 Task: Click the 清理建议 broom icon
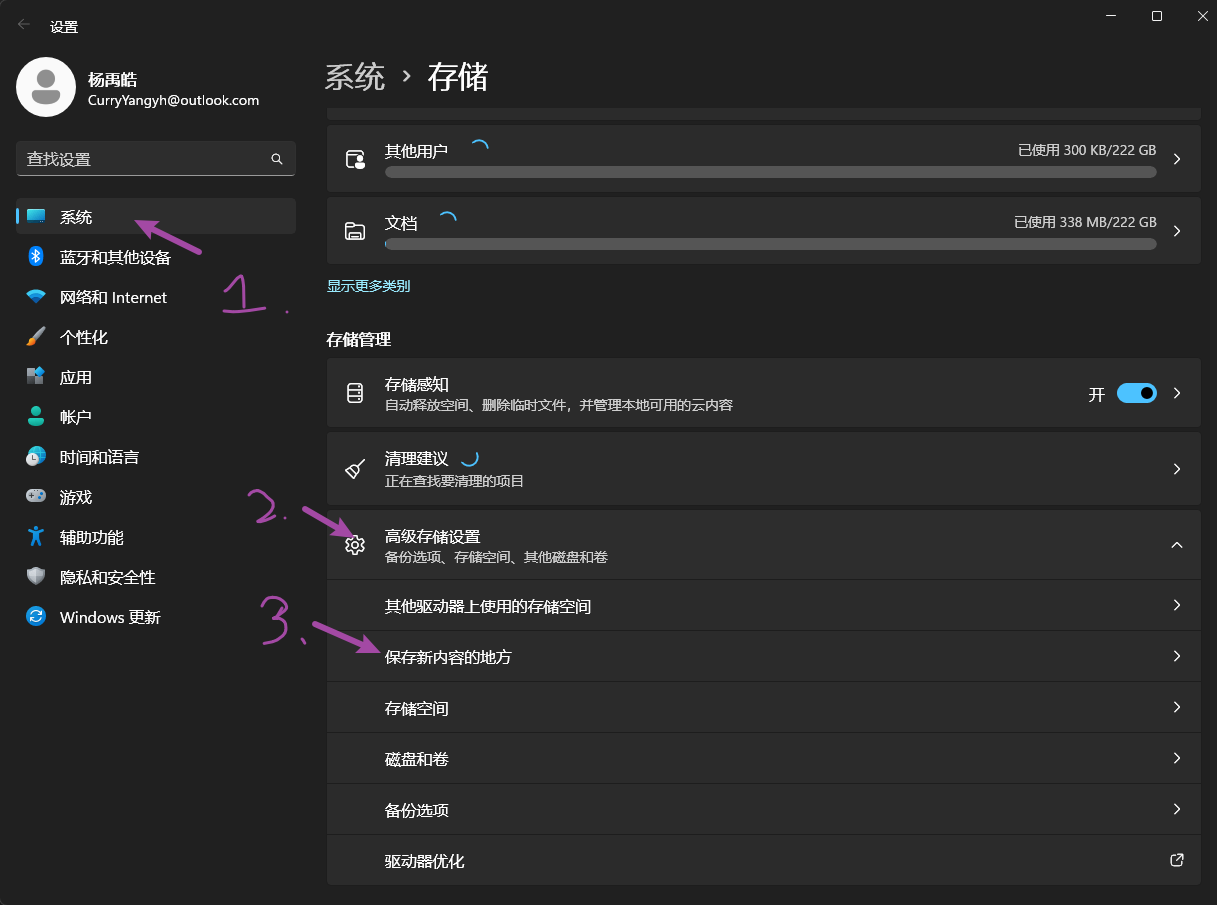coord(355,469)
